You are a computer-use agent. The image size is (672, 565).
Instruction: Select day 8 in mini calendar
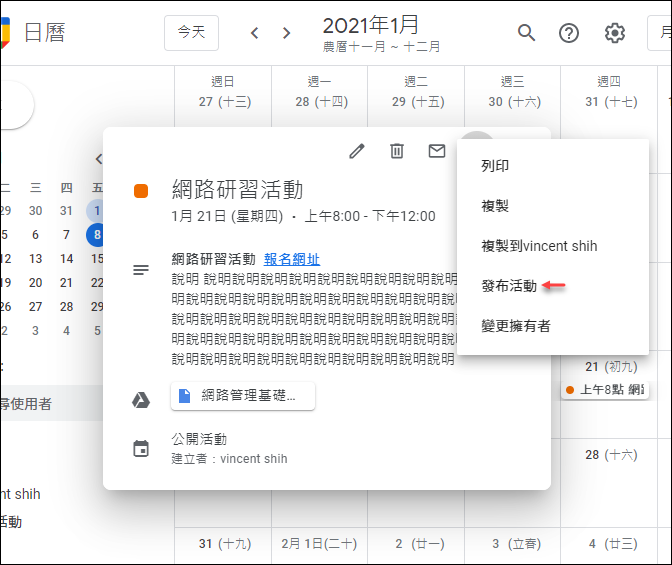95,234
